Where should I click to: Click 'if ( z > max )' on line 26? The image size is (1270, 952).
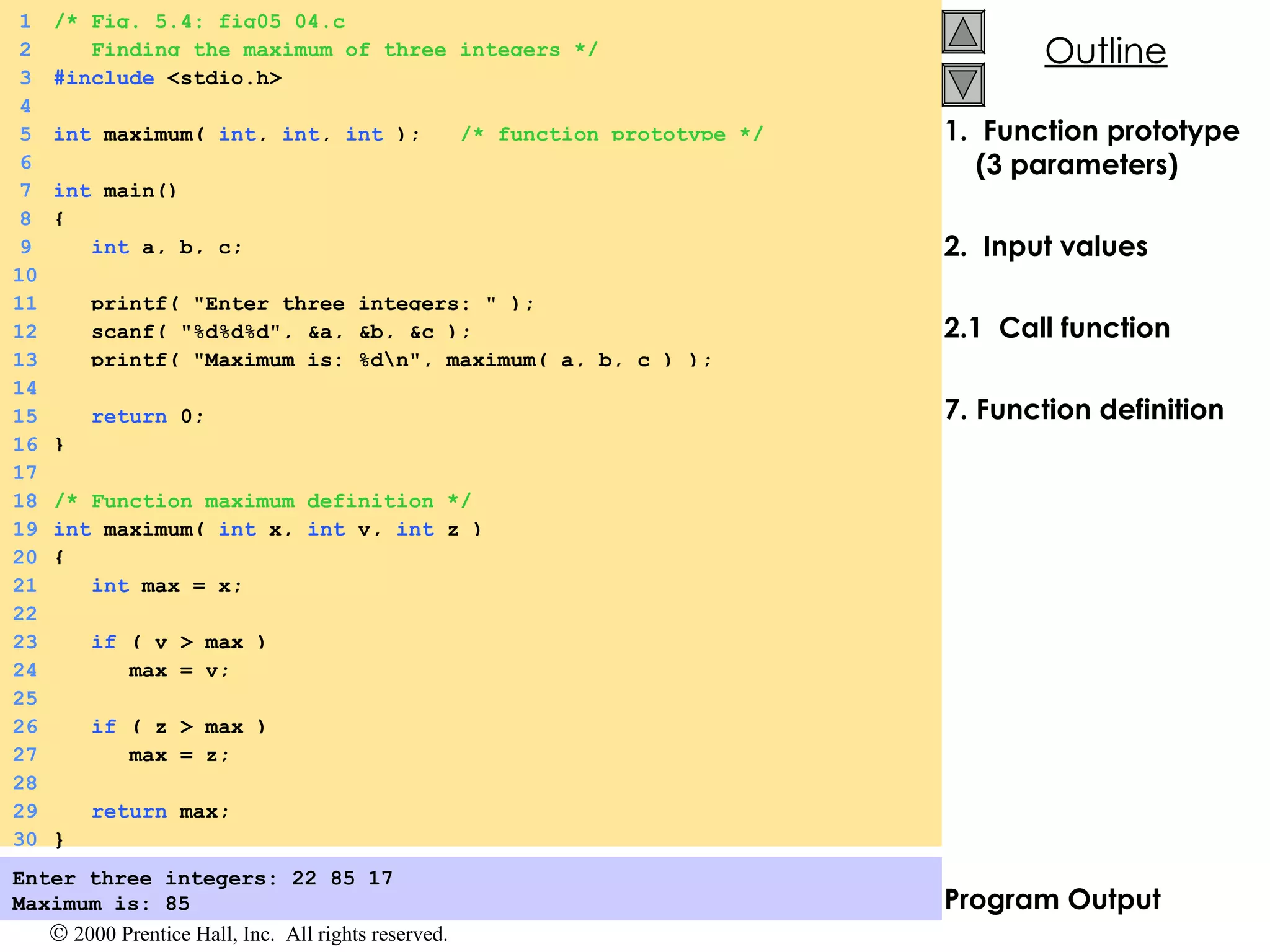point(179,727)
